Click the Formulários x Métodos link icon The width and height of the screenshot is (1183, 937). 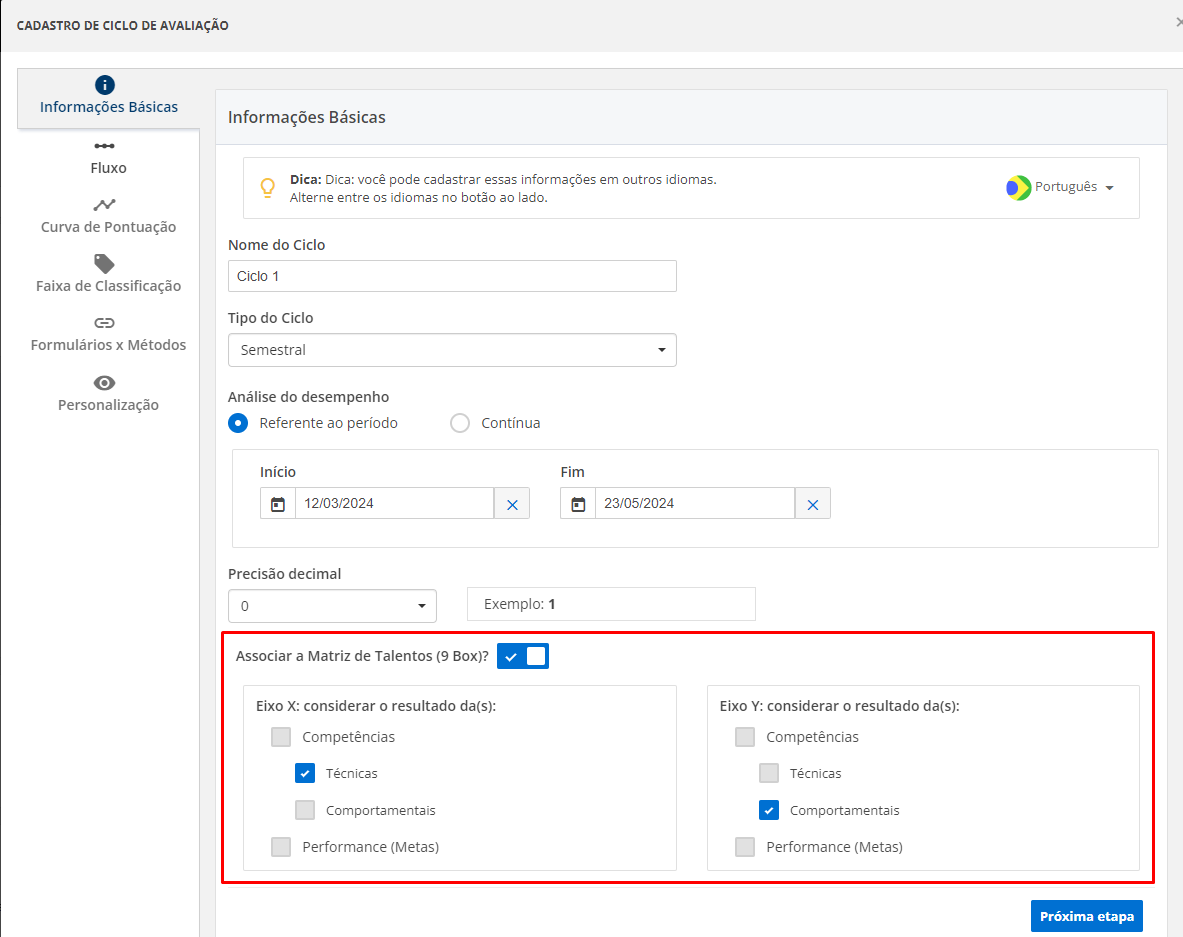(x=104, y=323)
